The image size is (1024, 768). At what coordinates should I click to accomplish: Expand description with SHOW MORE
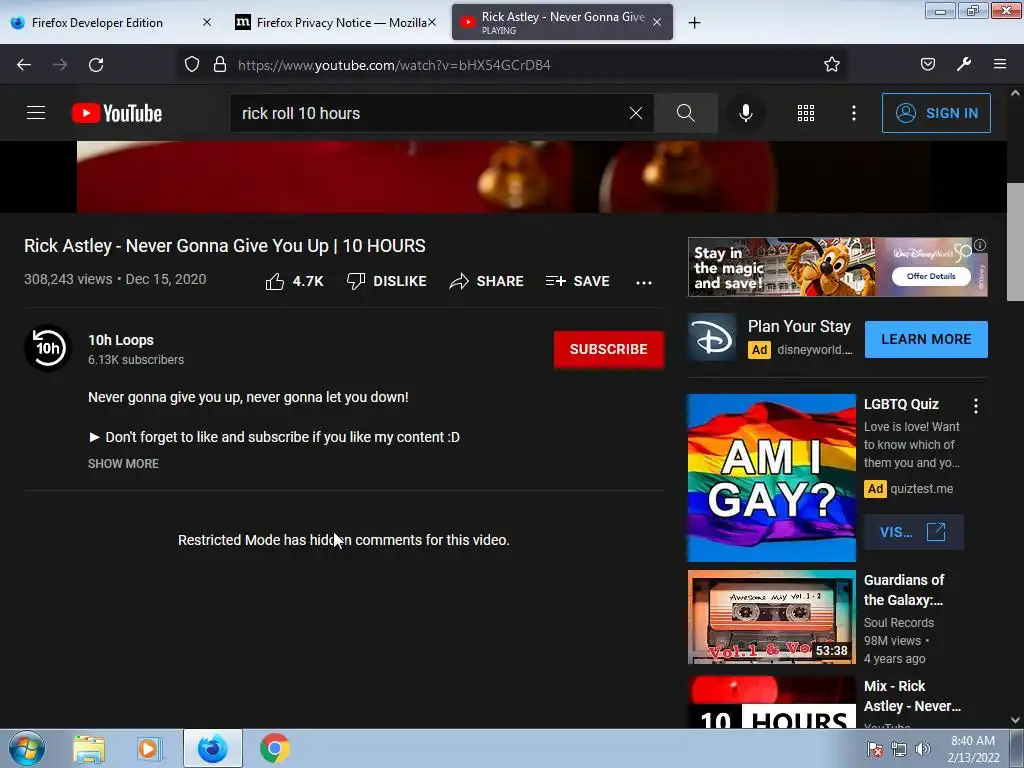[x=123, y=464]
